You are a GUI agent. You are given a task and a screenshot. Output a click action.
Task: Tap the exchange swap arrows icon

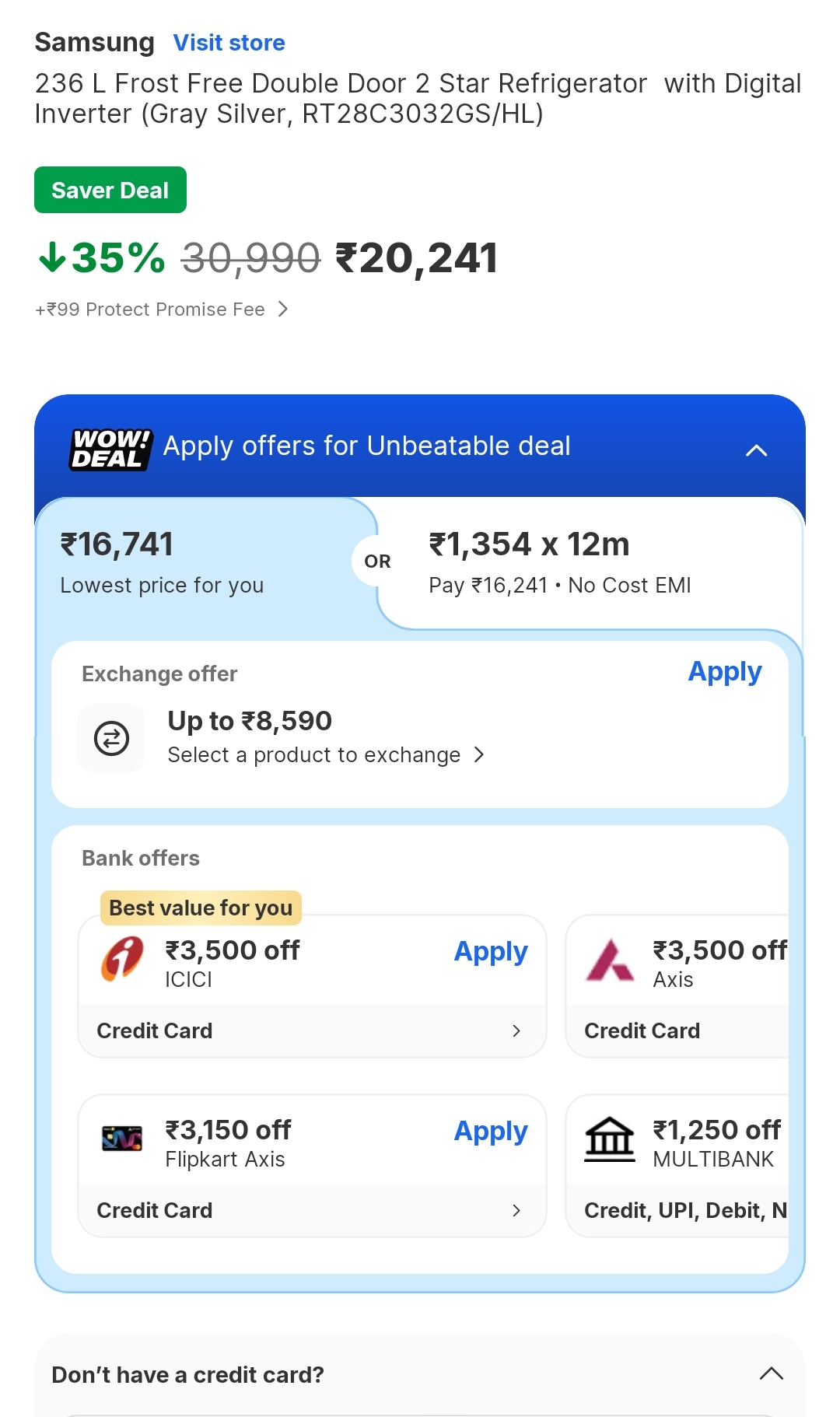[111, 738]
